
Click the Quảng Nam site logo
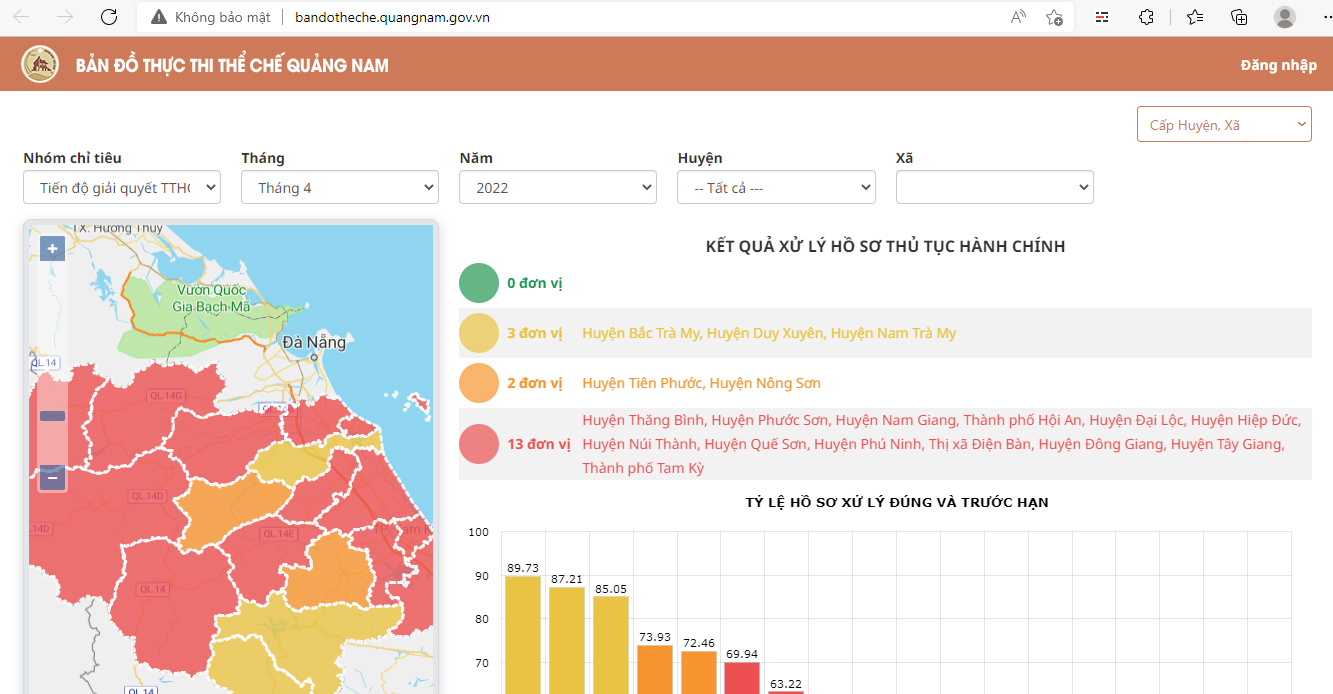coord(40,65)
